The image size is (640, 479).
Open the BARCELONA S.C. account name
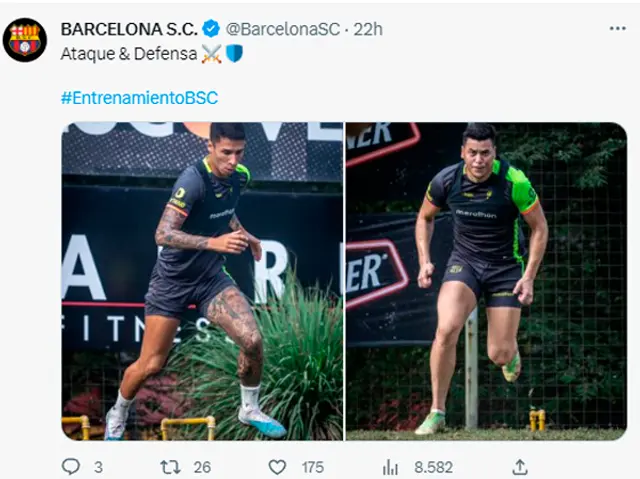129,29
